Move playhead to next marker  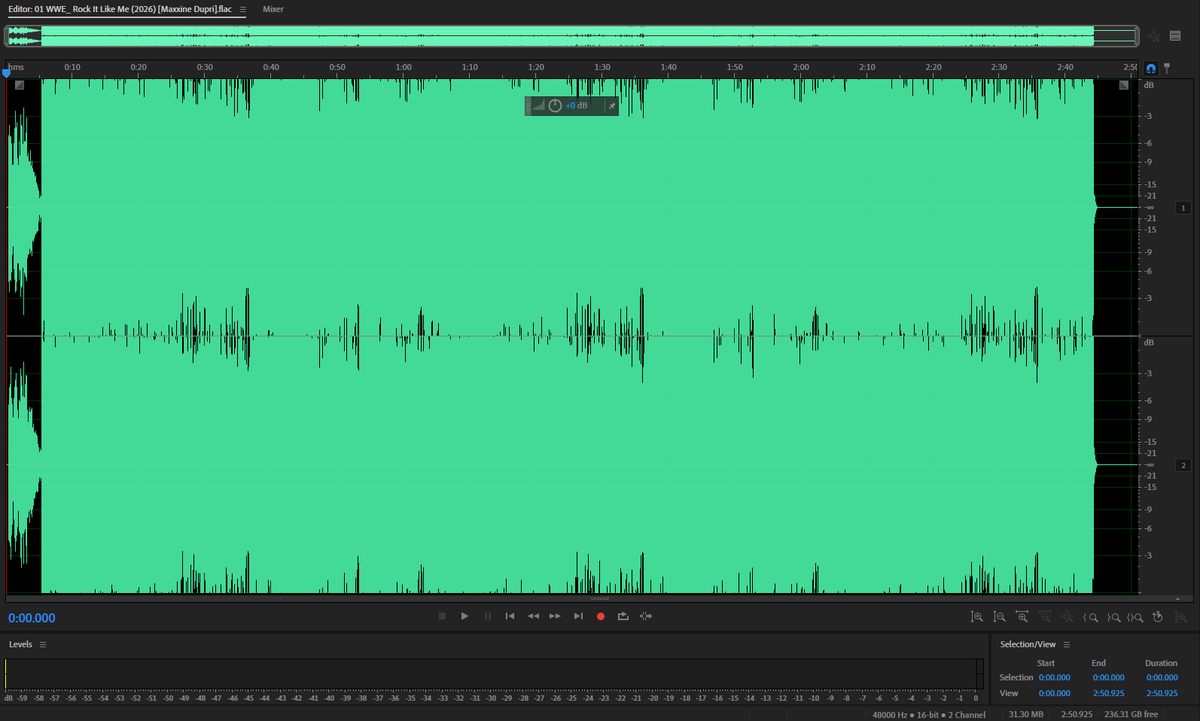pos(578,616)
